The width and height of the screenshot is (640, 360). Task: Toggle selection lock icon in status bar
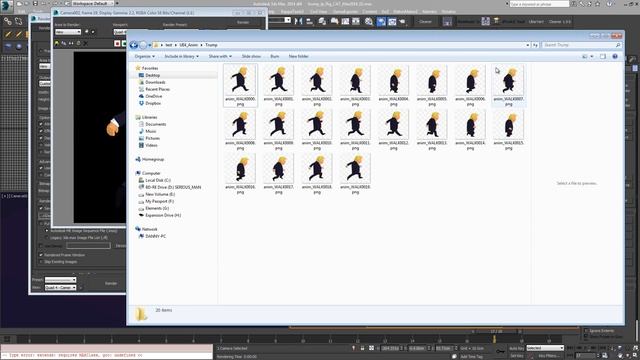(x=362, y=348)
